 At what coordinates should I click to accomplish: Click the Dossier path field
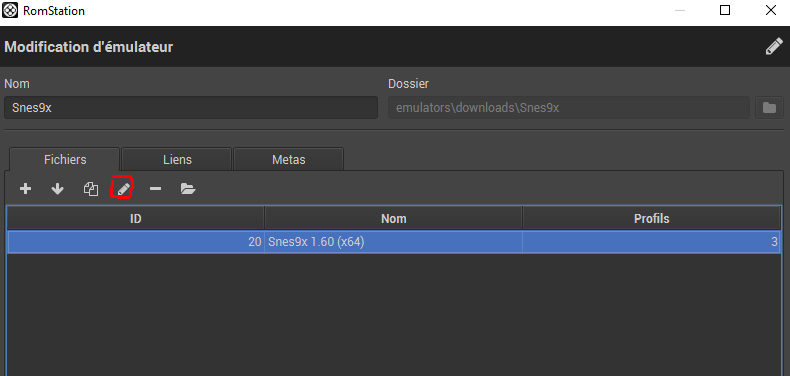(569, 108)
